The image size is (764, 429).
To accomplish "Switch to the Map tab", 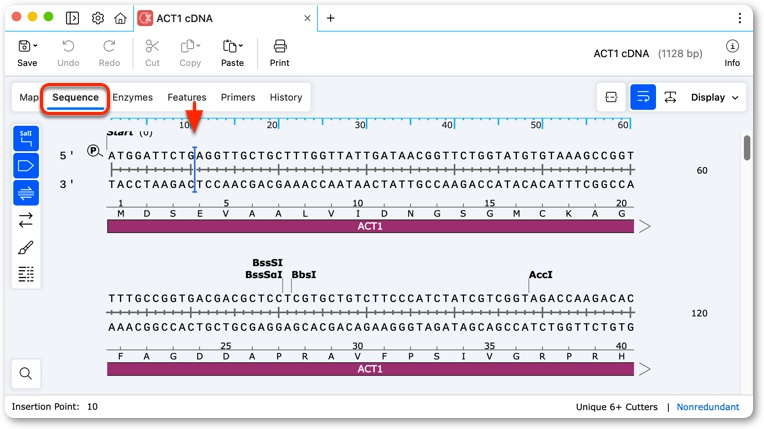I will (x=29, y=97).
